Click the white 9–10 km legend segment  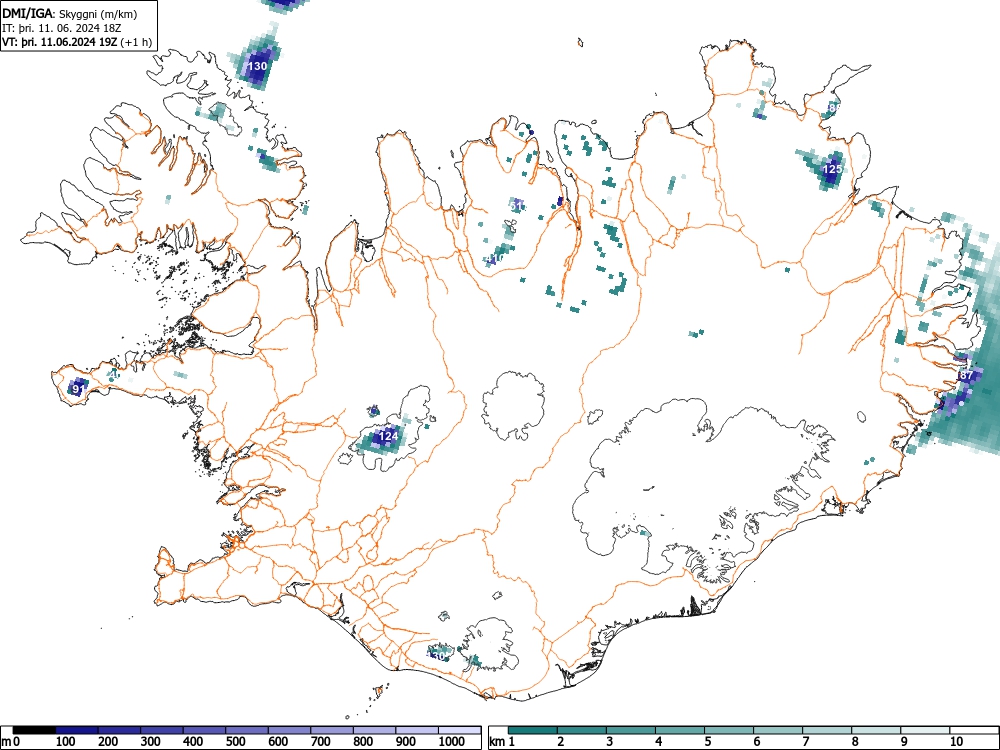pos(925,730)
